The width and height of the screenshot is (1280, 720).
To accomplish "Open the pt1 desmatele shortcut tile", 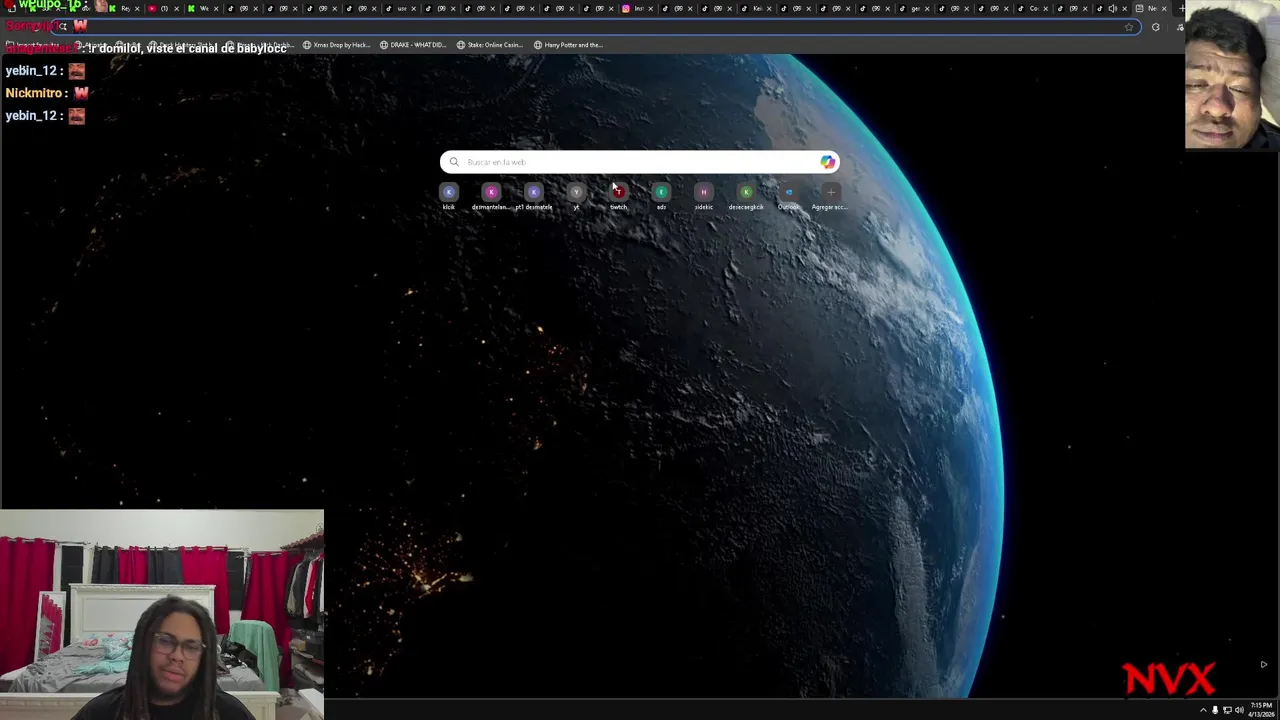I will pos(533,196).
